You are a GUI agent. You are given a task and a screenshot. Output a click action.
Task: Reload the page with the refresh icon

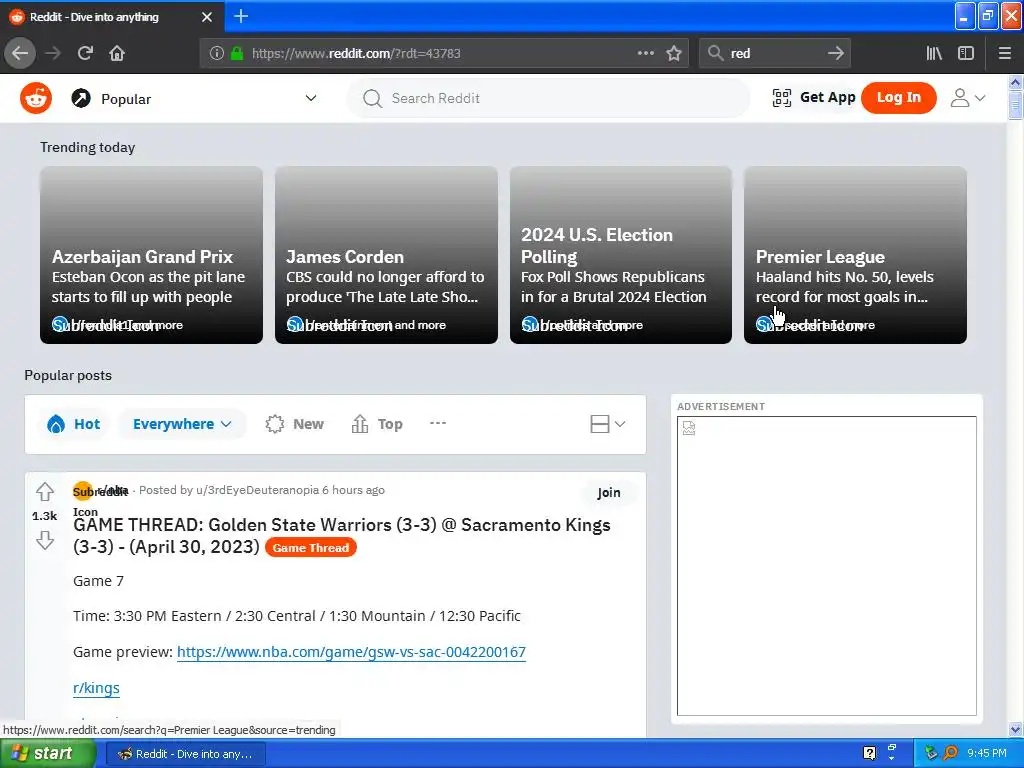tap(85, 53)
